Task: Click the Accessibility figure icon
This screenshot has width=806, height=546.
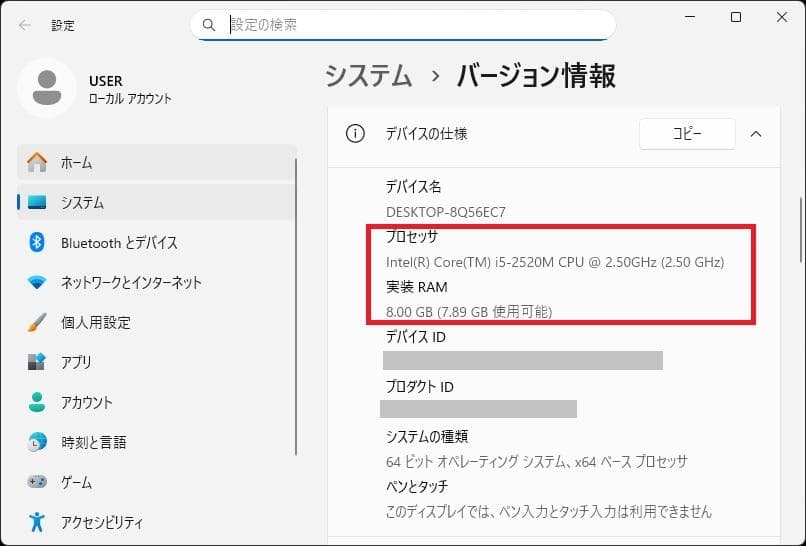Action: (37, 522)
